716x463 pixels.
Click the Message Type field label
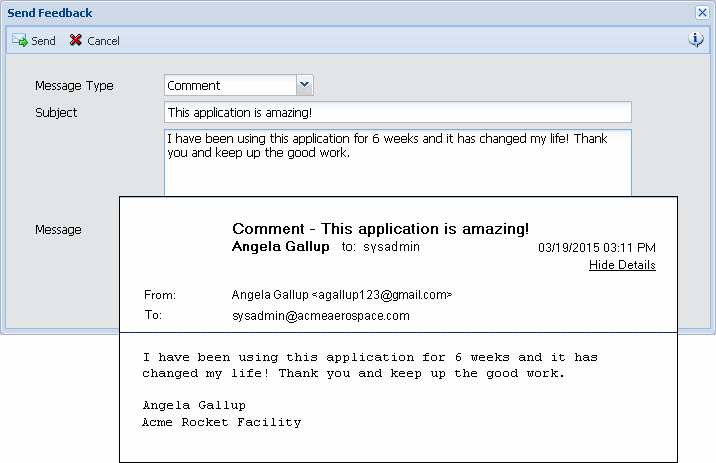[x=74, y=86]
